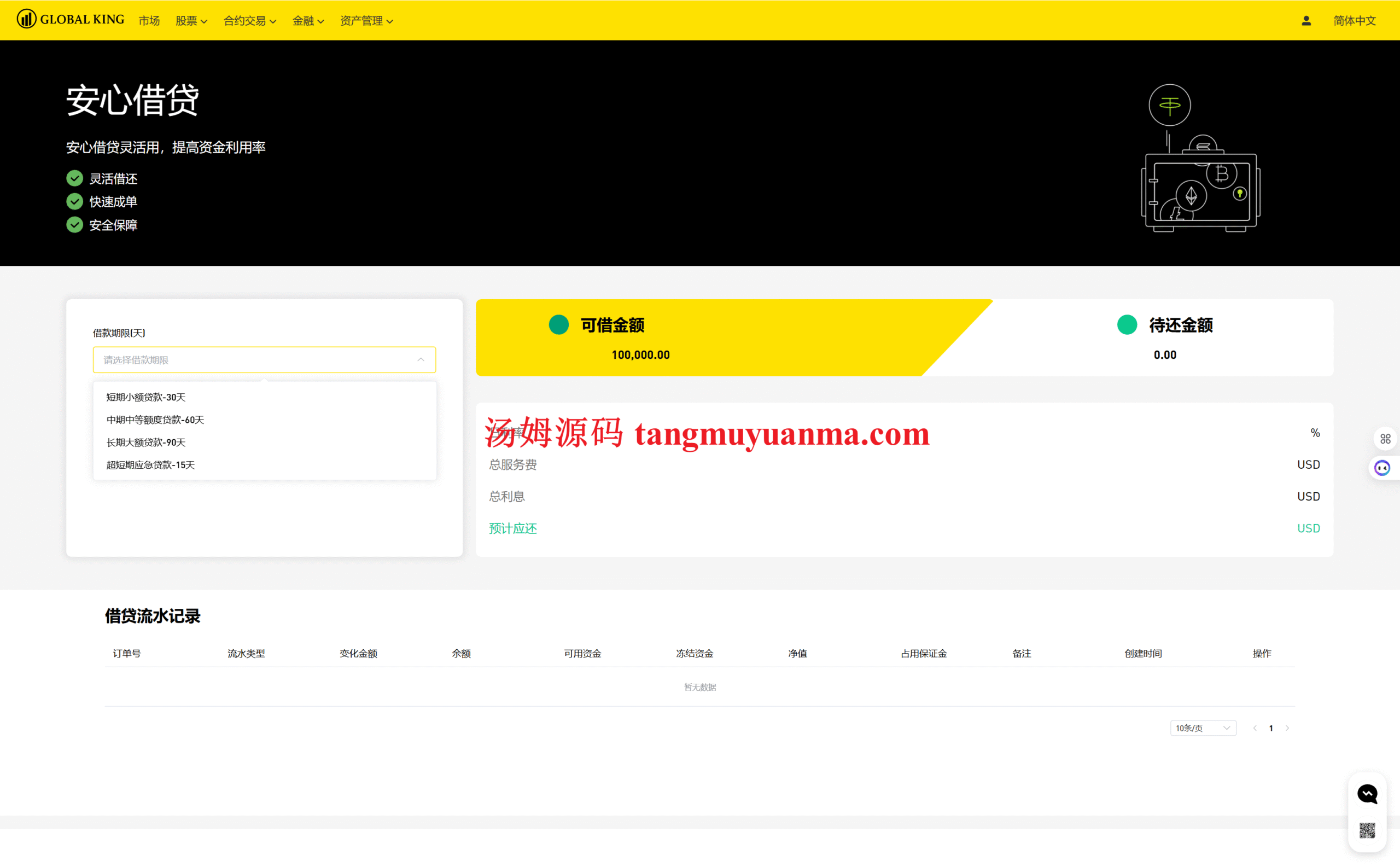Open the purple assistant robot icon
Viewport: 1400px width, 867px height.
tap(1382, 468)
